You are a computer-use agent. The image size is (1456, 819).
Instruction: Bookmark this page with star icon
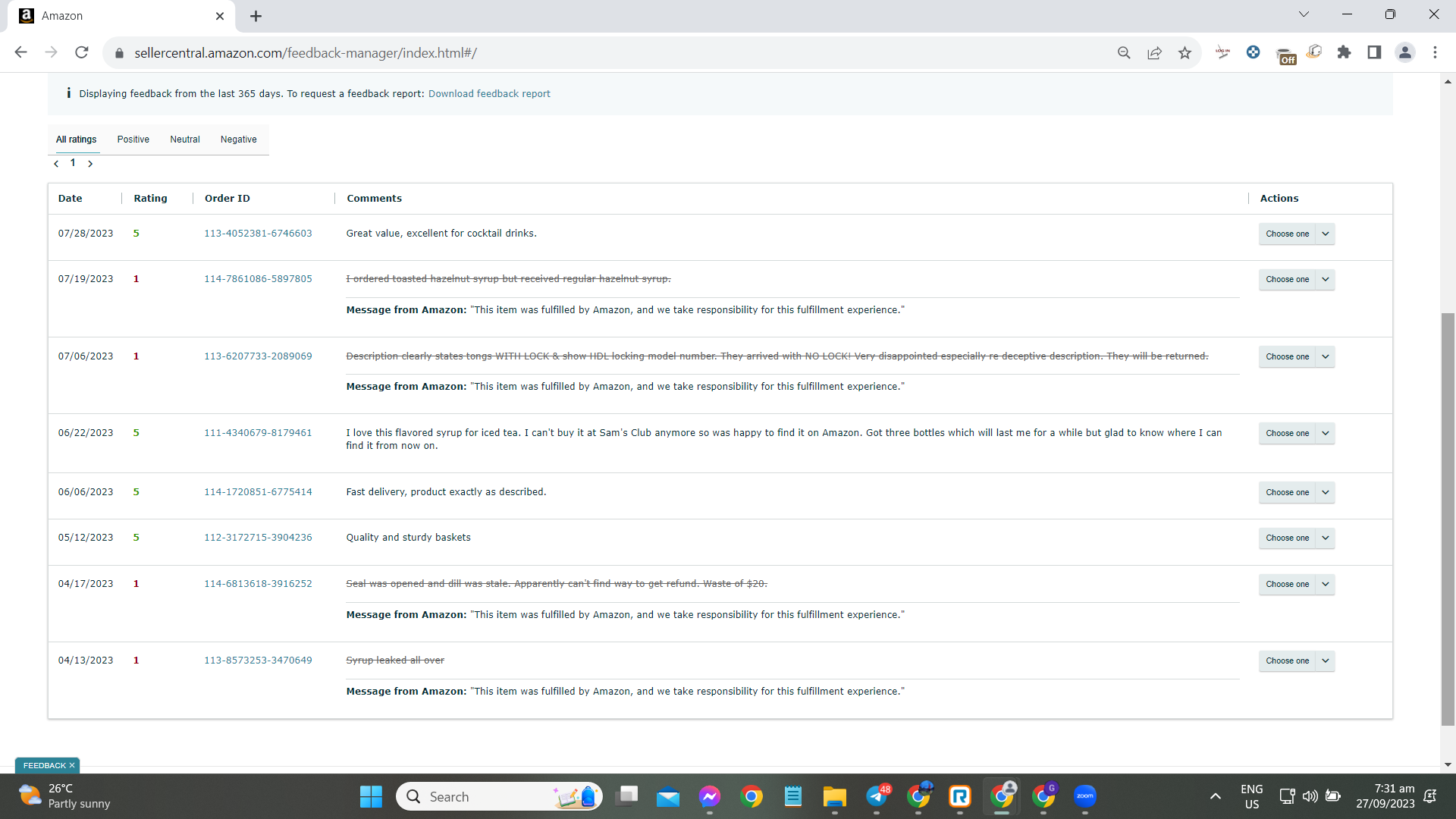pyautogui.click(x=1185, y=52)
